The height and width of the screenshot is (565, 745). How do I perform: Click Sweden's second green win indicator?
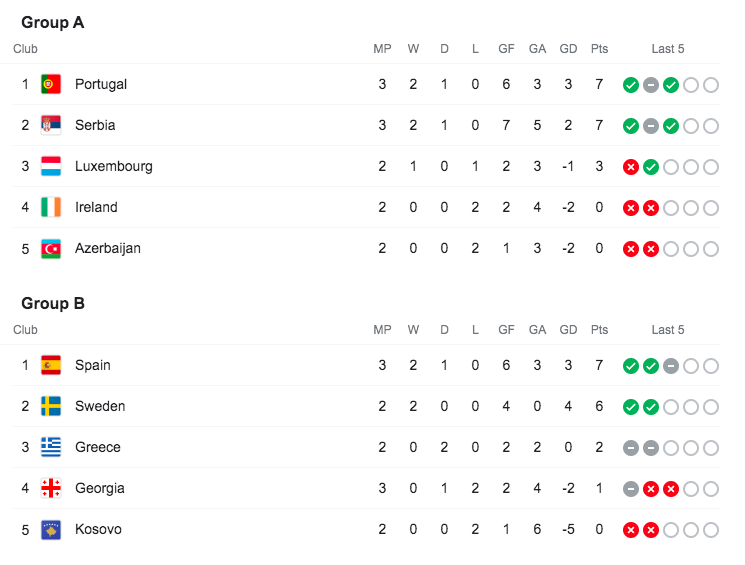click(x=651, y=407)
